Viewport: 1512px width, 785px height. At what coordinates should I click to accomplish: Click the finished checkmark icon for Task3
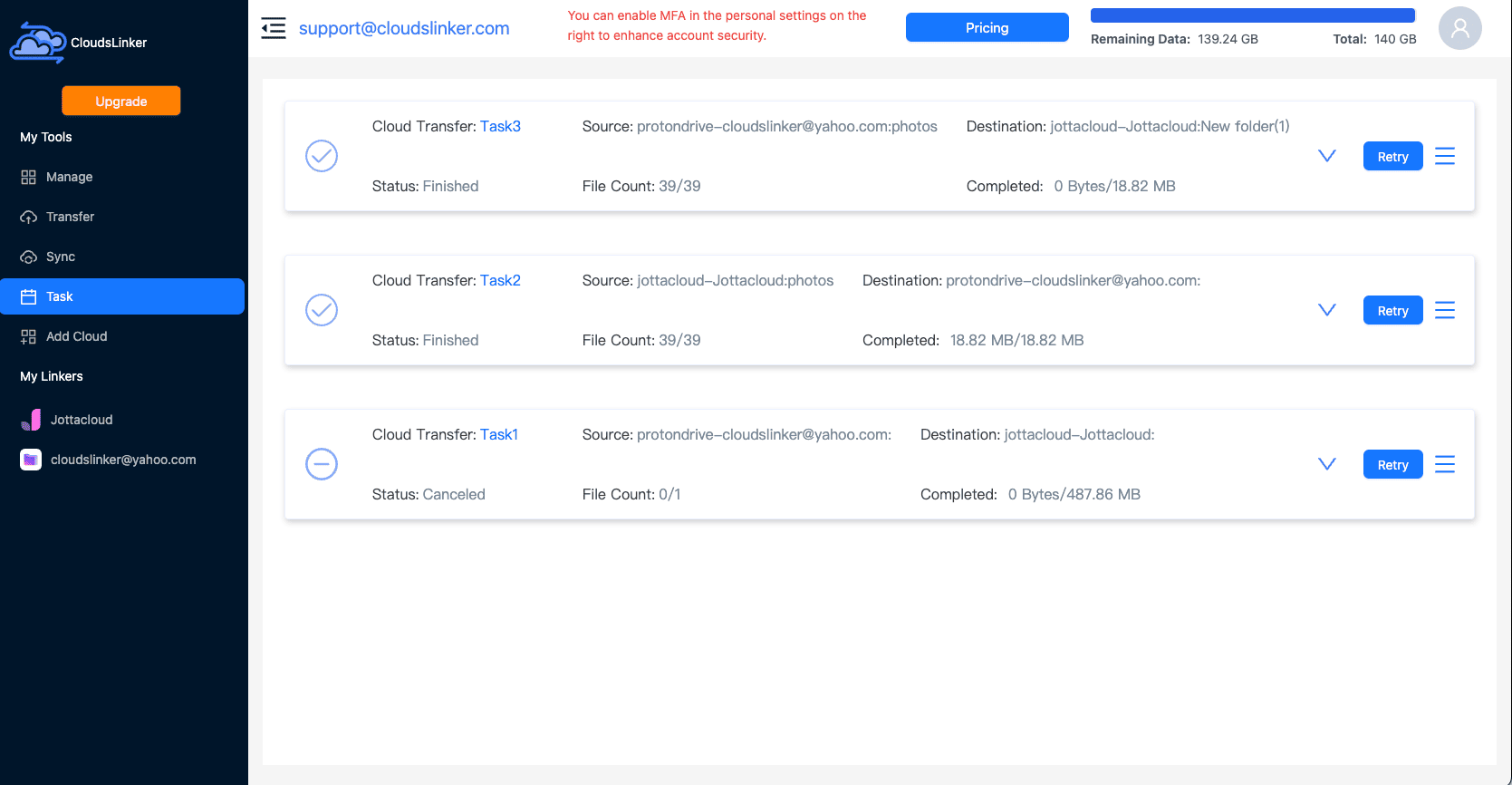click(x=322, y=156)
